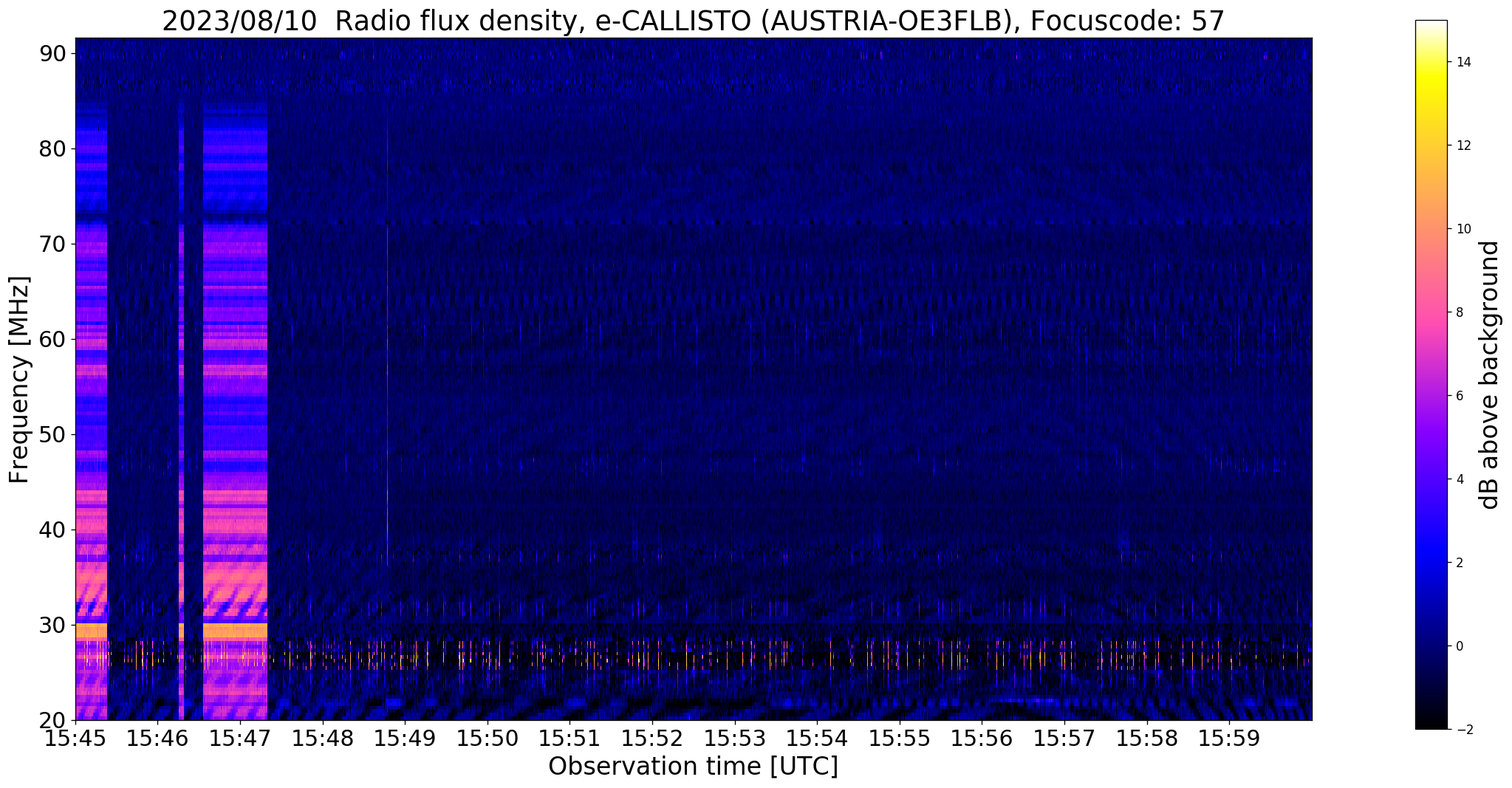Click the 30 MHz frequency tick label

point(52,625)
